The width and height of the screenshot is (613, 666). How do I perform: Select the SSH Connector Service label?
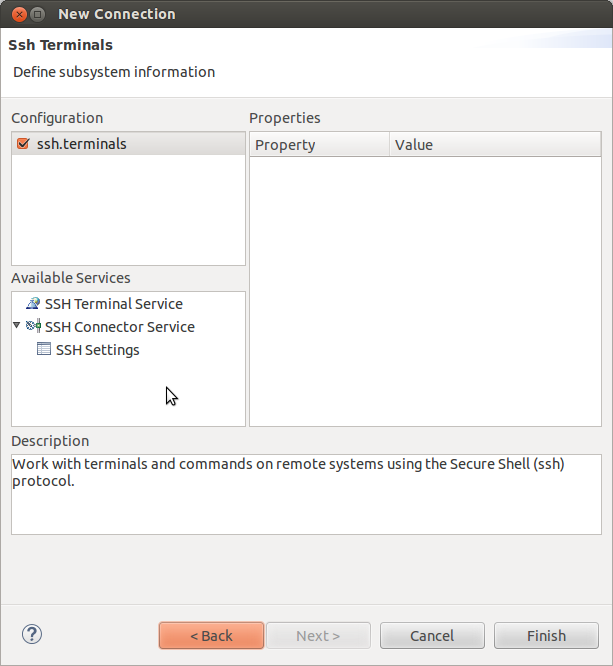(119, 327)
